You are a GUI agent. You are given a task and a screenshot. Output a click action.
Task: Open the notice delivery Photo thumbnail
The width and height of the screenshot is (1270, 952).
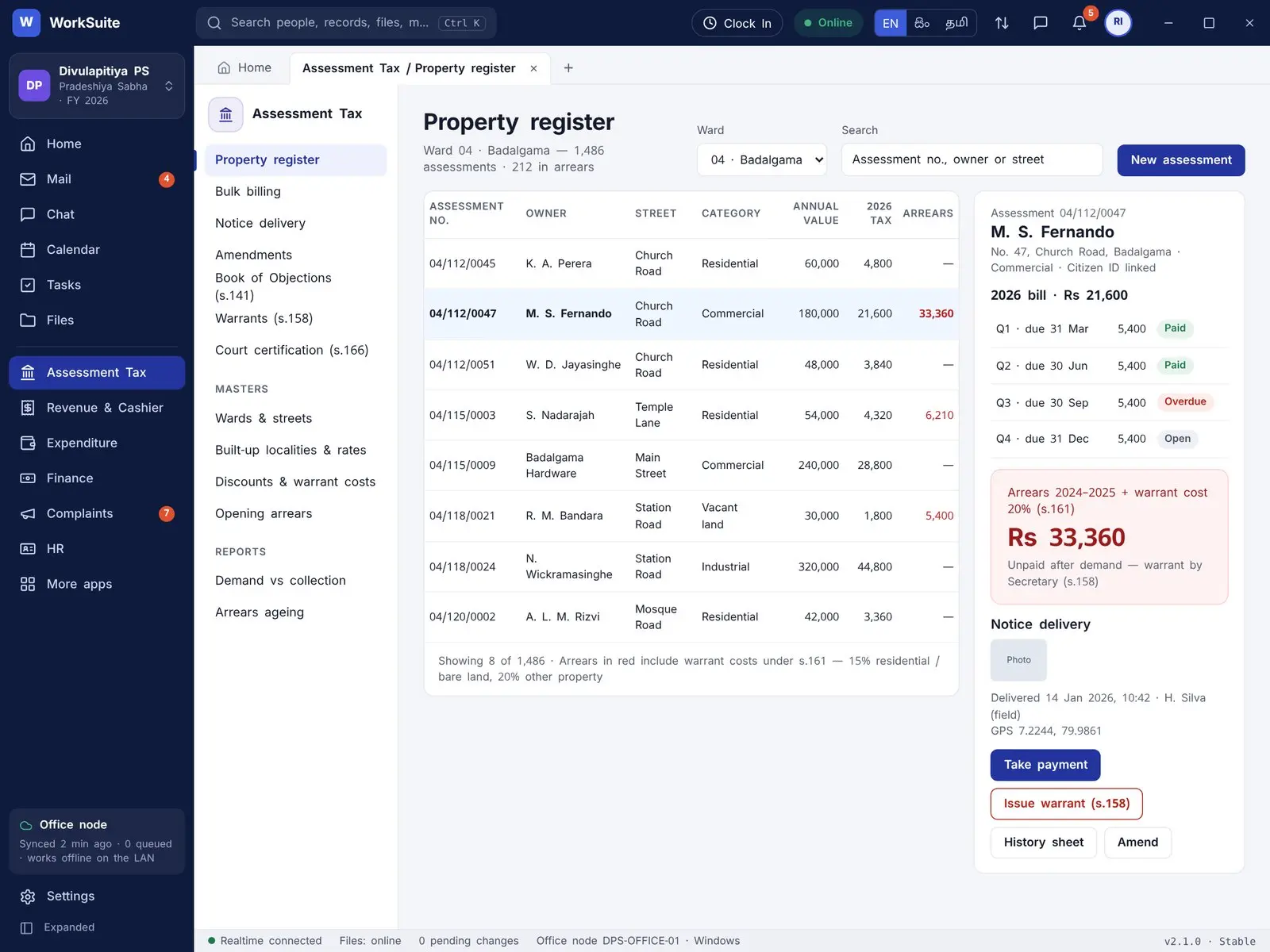[x=1018, y=660]
